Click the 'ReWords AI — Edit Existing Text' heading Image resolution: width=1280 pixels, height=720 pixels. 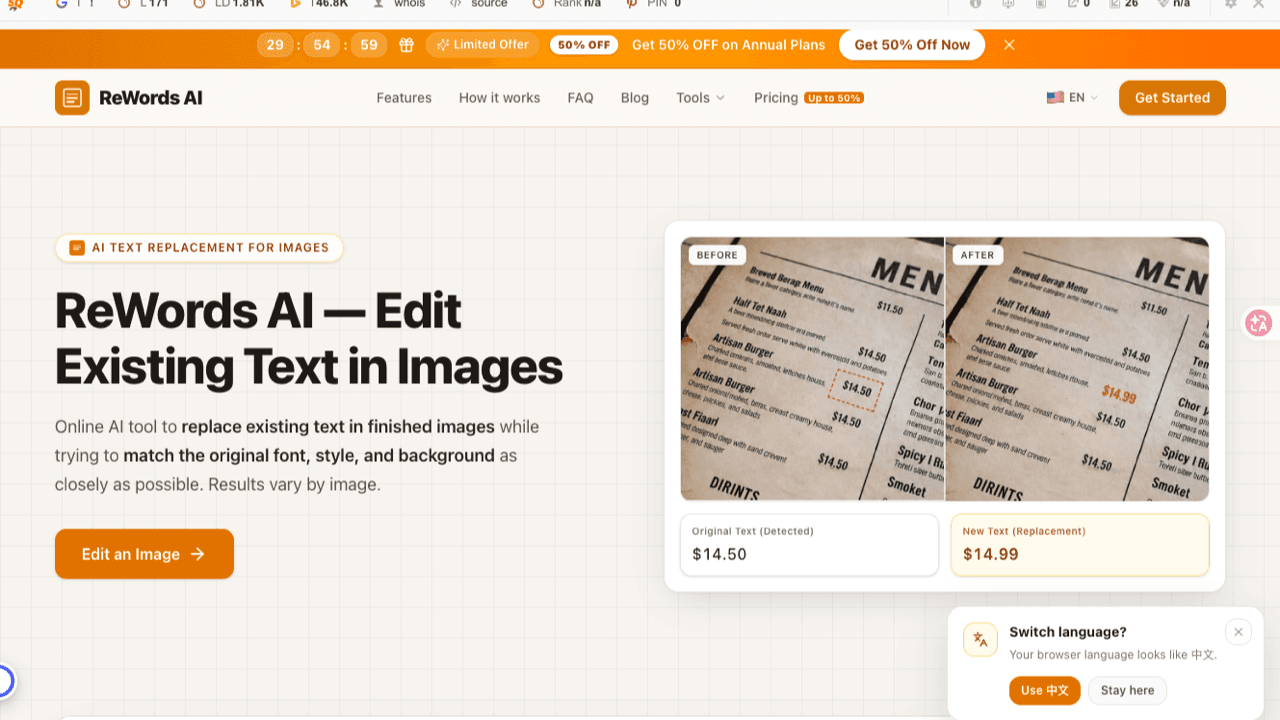tap(309, 339)
